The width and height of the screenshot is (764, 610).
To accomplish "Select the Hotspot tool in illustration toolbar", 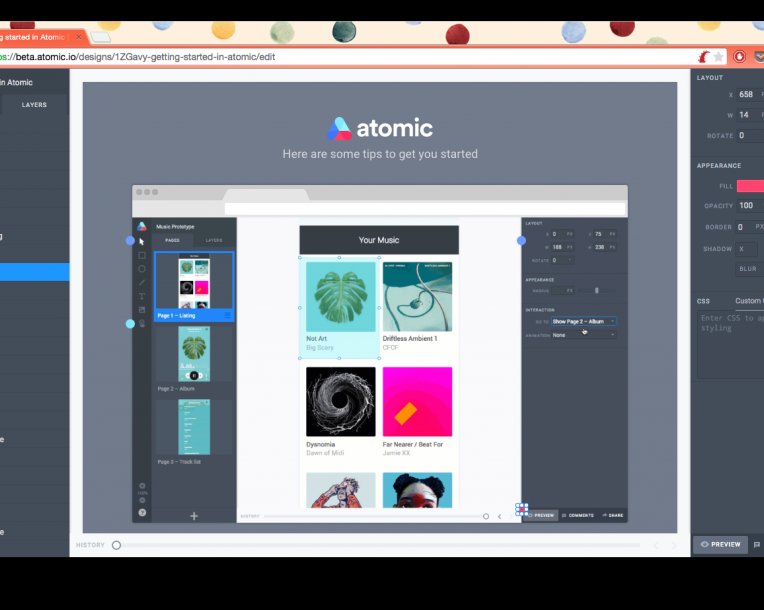I will (142, 324).
